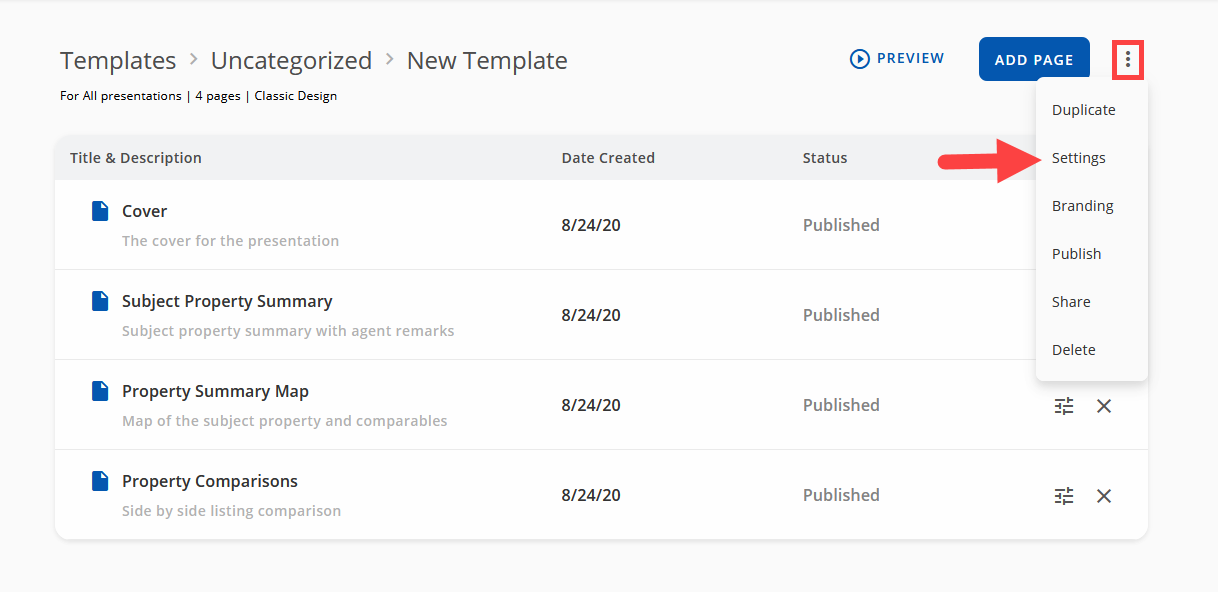Screen dimensions: 1218x592
Task: Go to Templates breadcrumb link
Action: (118, 61)
